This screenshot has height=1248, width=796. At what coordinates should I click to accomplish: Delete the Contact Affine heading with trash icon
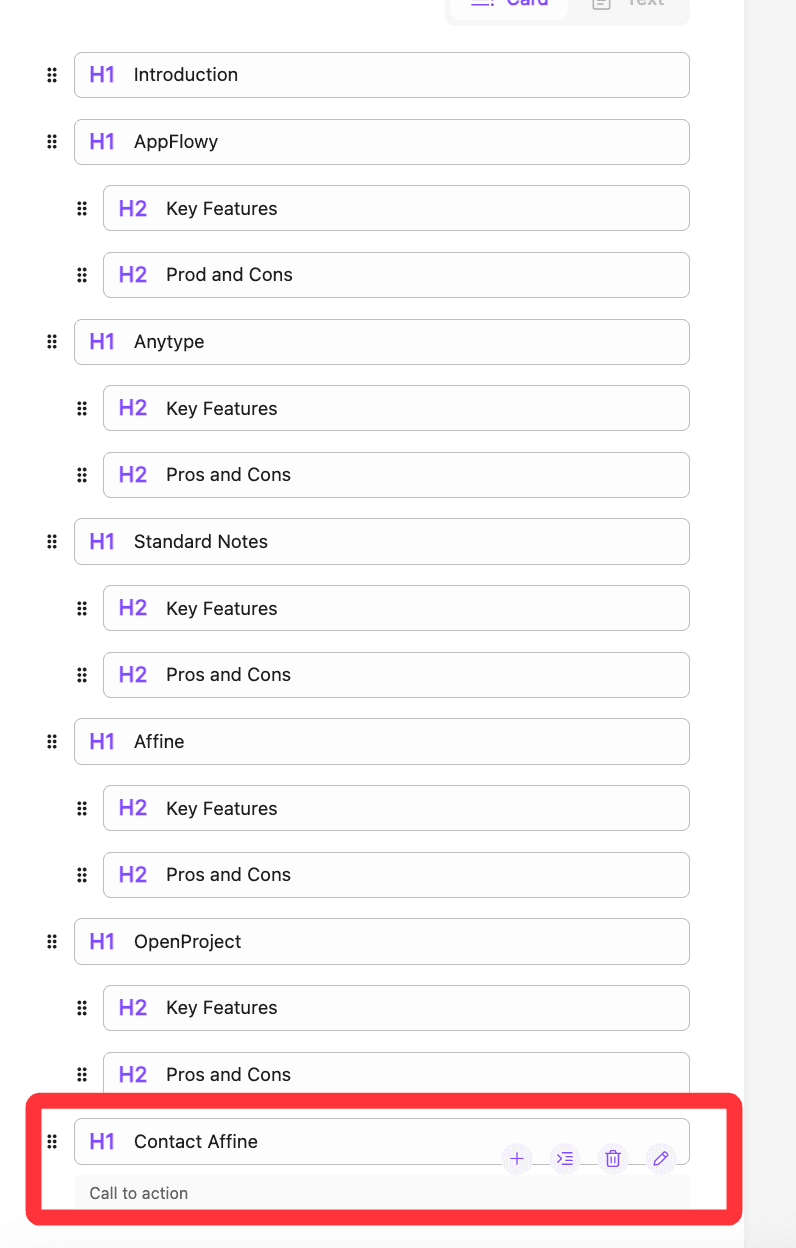point(613,1159)
